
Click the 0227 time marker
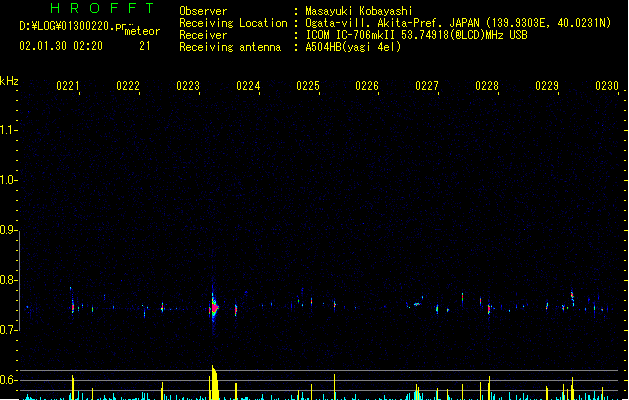(427, 86)
